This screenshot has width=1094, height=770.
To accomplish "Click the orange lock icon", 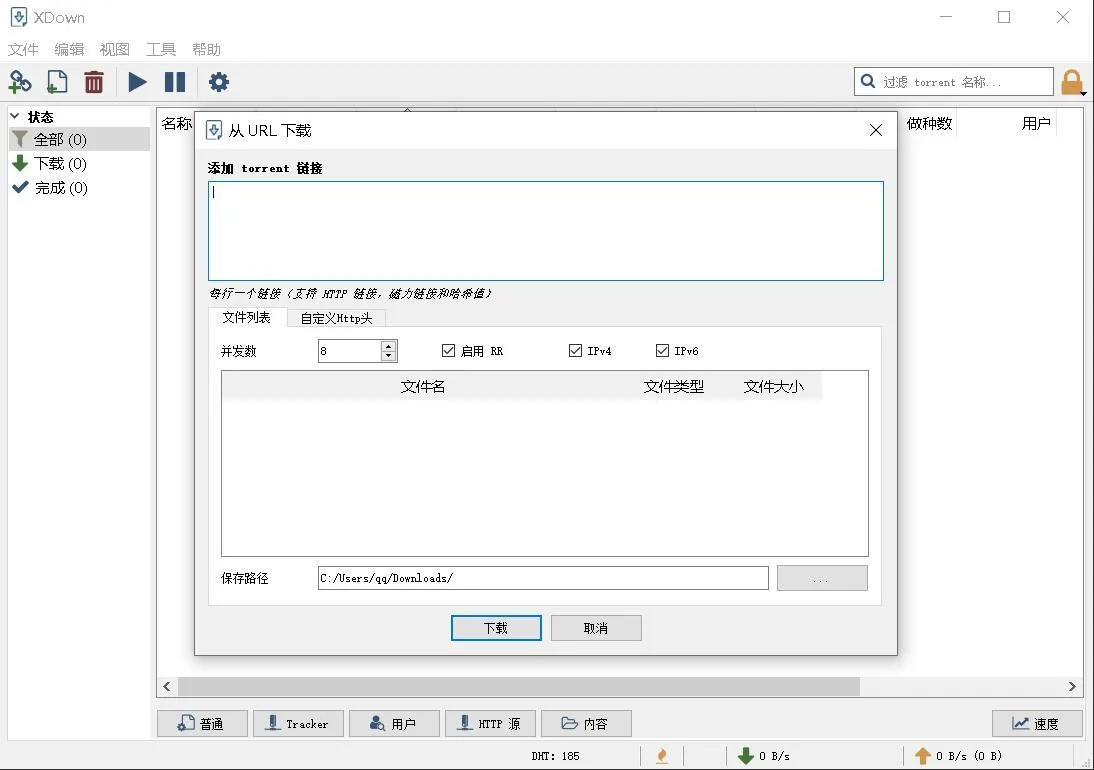I will click(x=1072, y=82).
